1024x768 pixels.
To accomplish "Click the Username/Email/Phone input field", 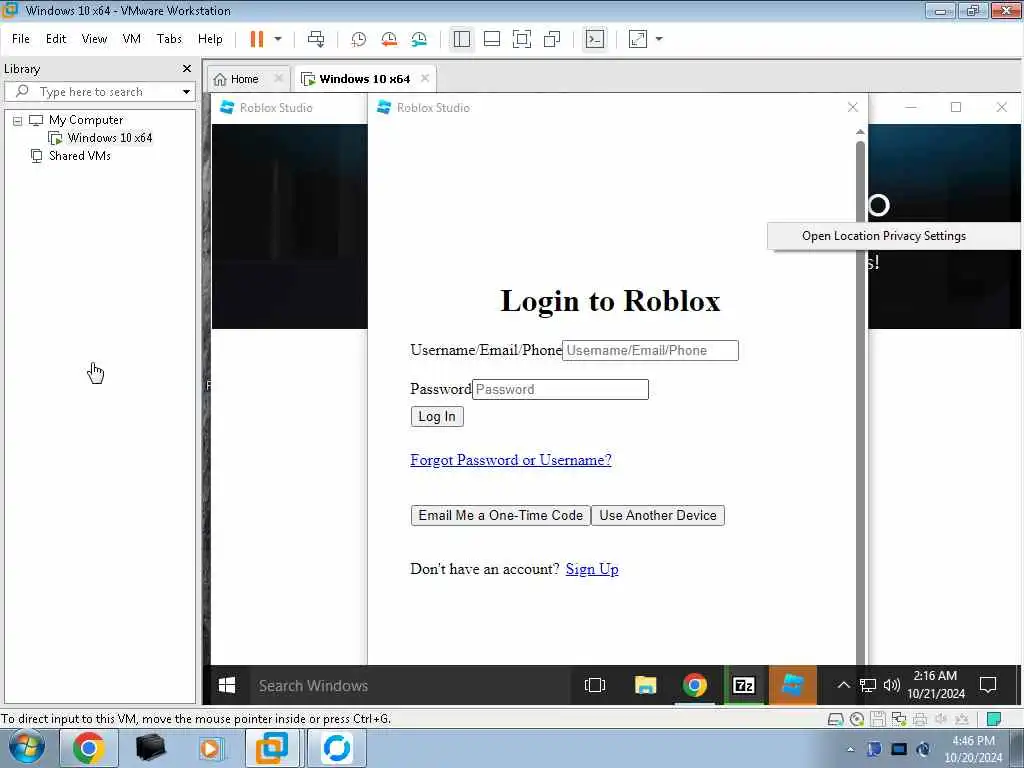I will tap(650, 350).
